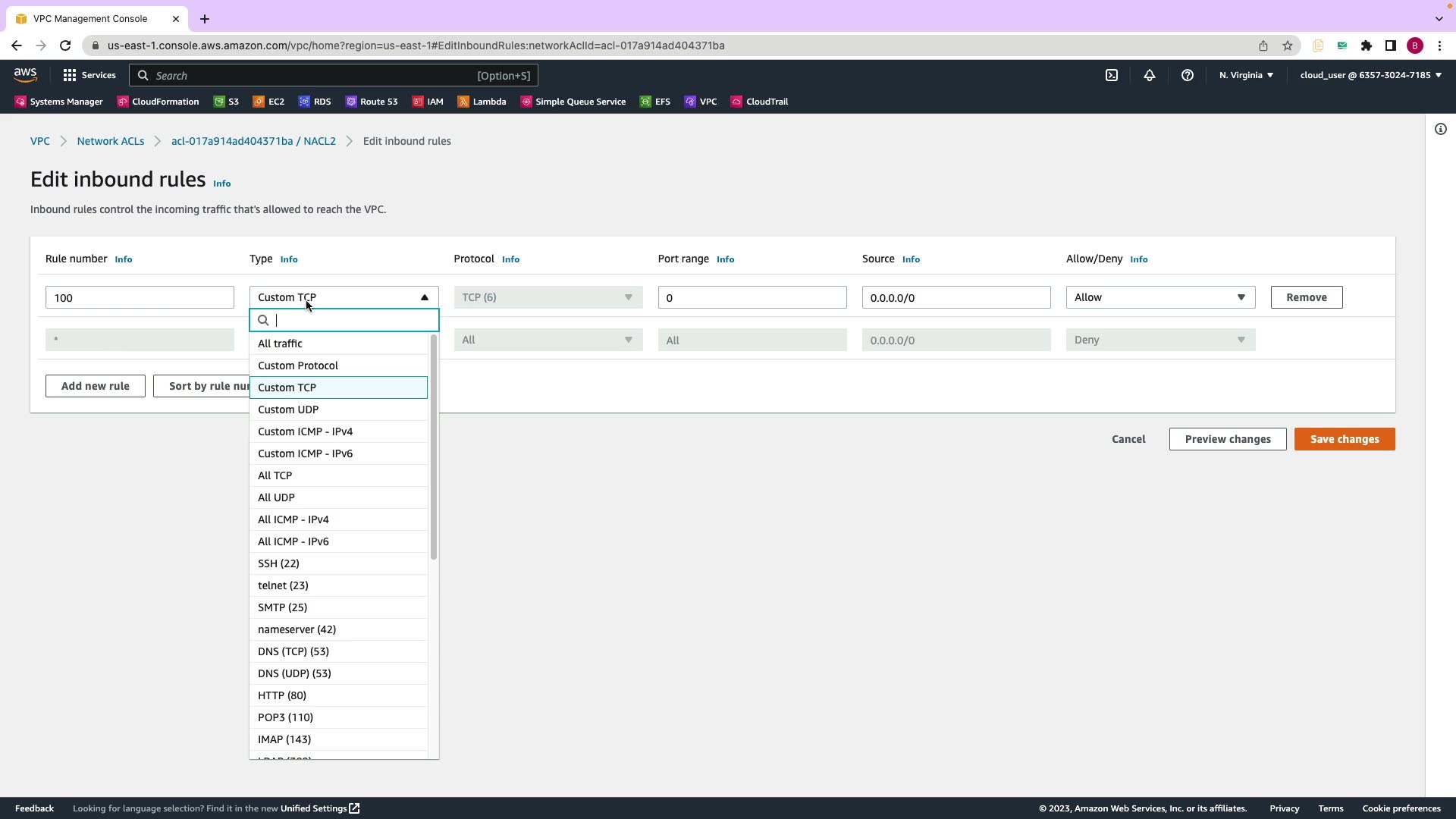Expand the N. Virginia region dropdown
This screenshot has width=1456, height=819.
(x=1246, y=75)
